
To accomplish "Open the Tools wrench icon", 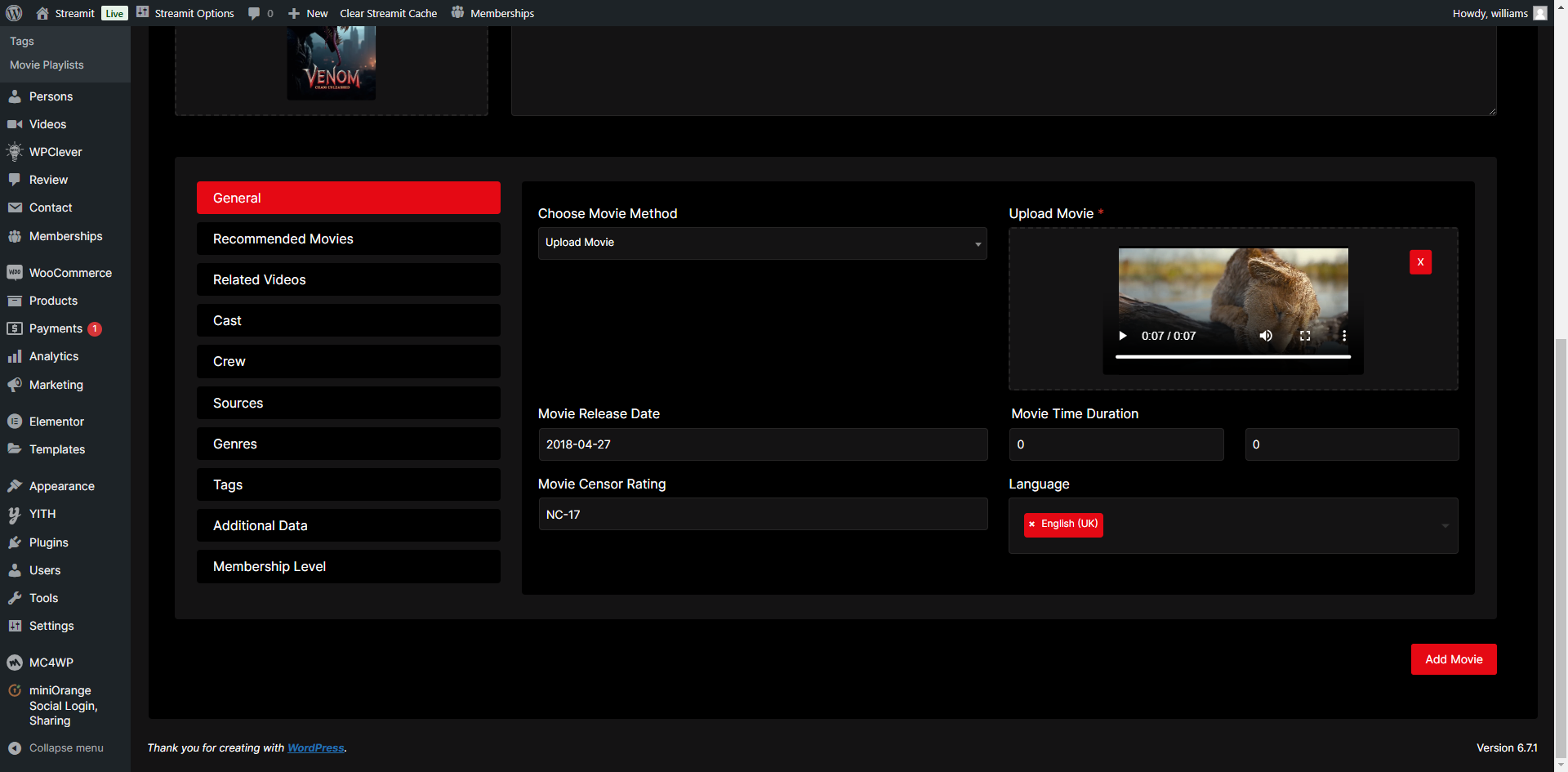I will (x=15, y=598).
